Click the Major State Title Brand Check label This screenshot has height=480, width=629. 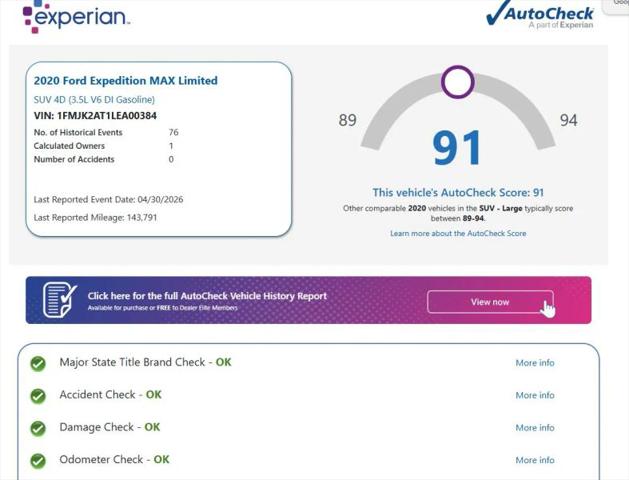pyautogui.click(x=145, y=363)
